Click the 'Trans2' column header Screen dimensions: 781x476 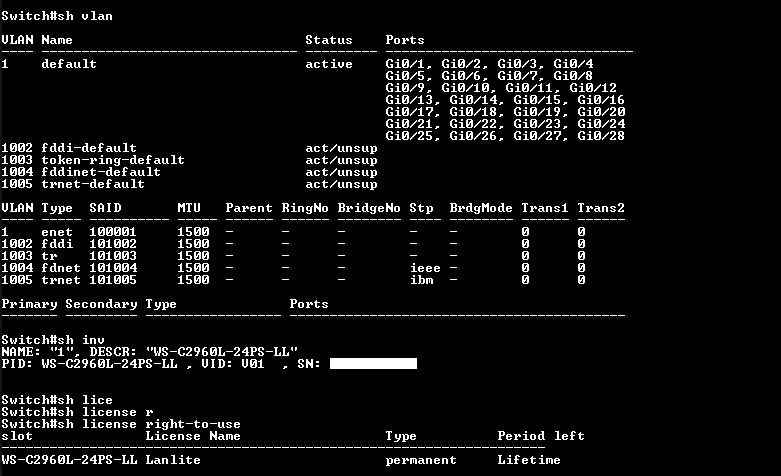click(x=601, y=208)
